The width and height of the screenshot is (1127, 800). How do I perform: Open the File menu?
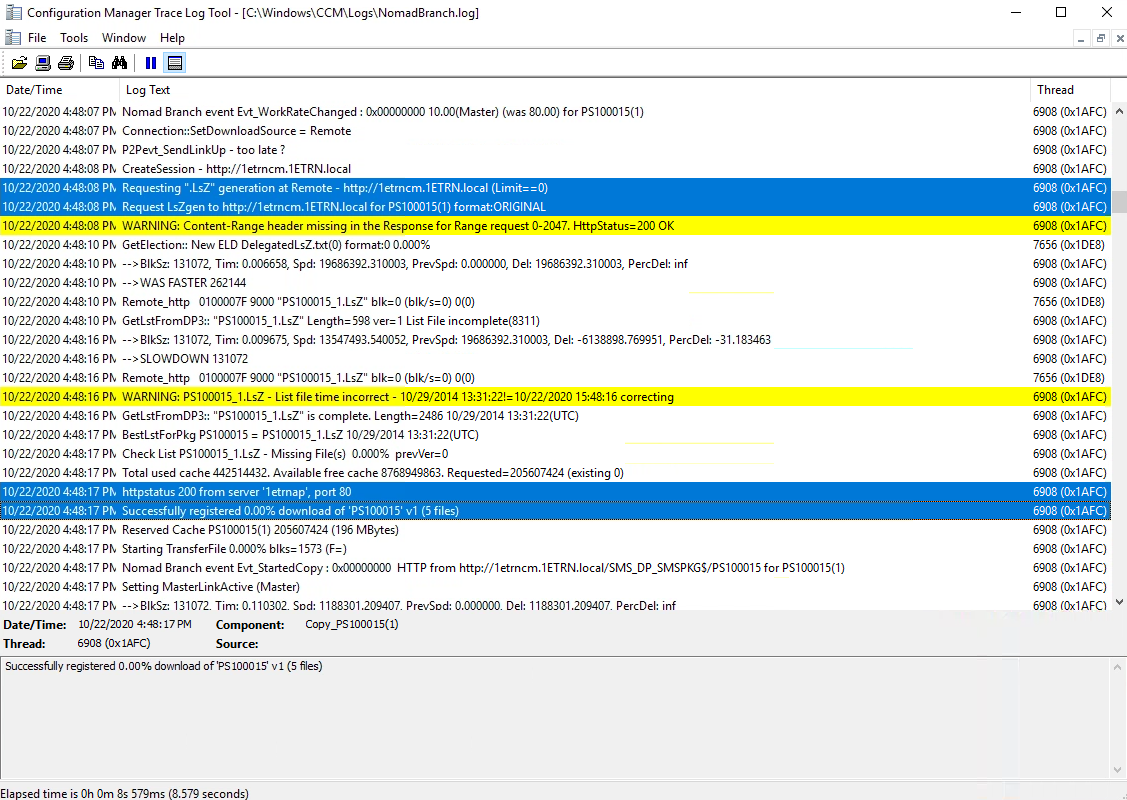[37, 38]
